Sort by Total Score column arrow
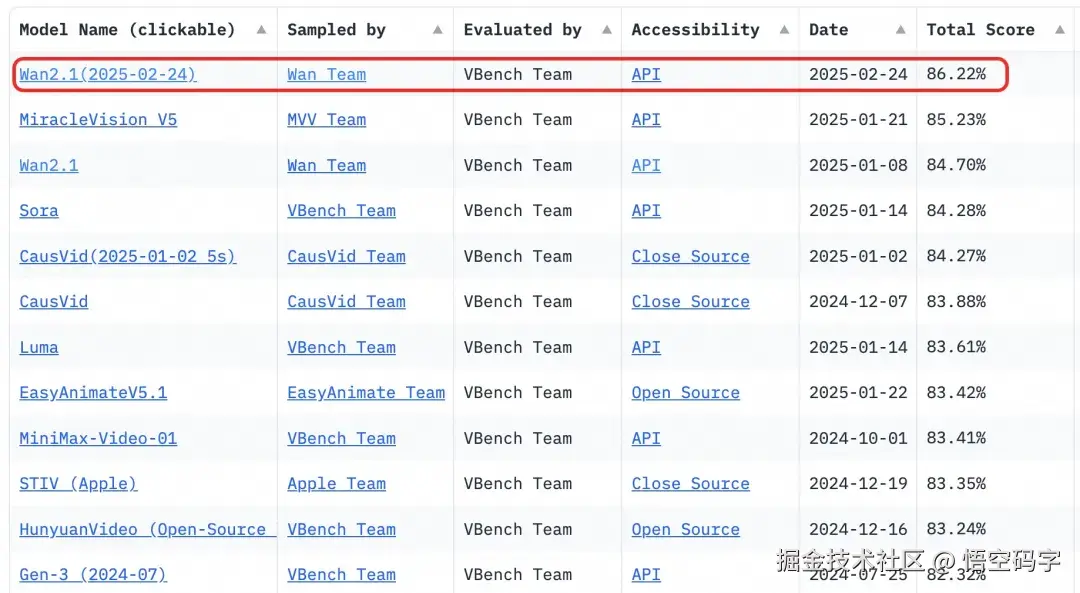The image size is (1080, 593). point(1060,30)
